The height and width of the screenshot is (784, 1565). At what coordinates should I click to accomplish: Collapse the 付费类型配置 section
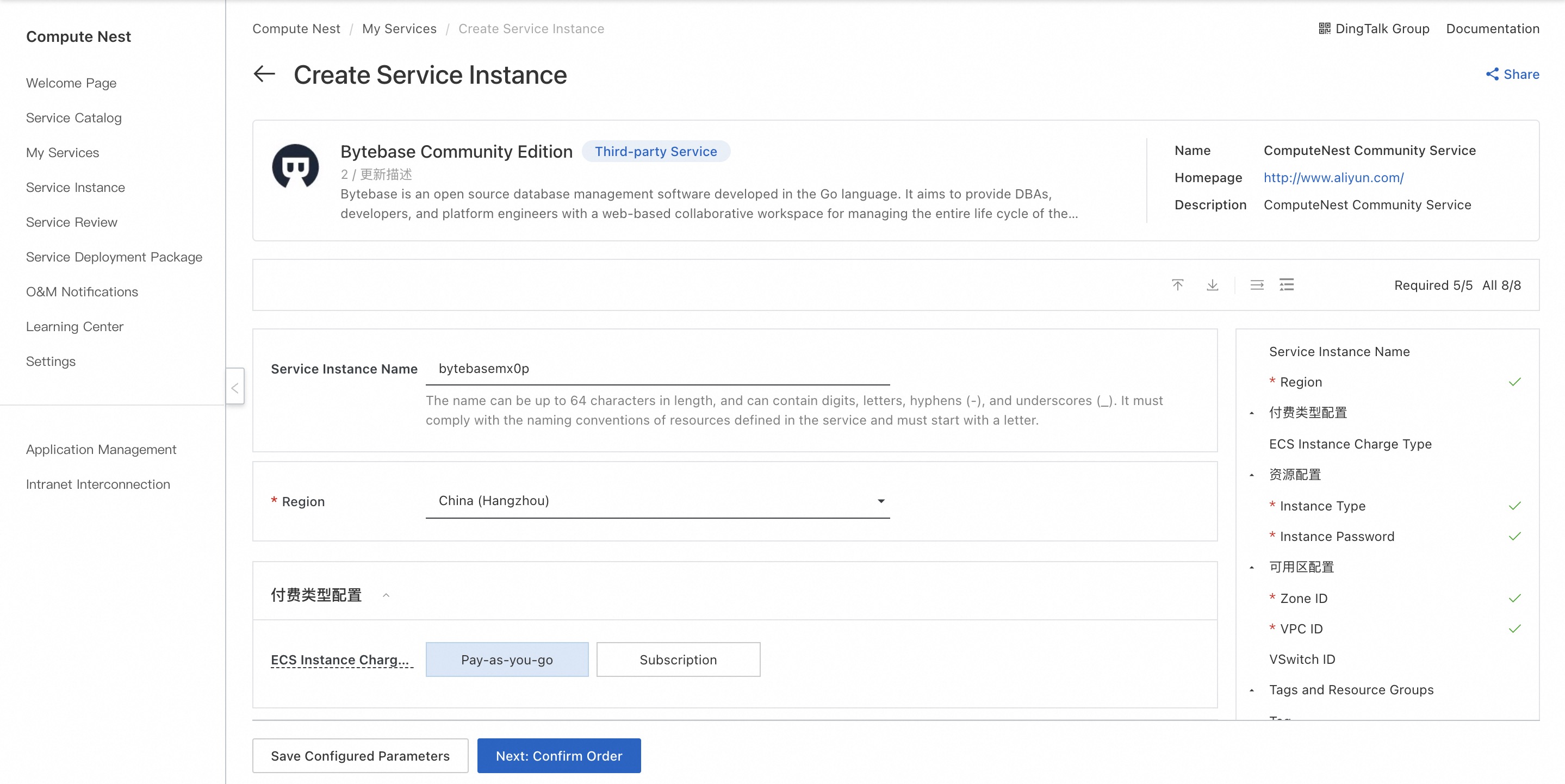pos(386,595)
